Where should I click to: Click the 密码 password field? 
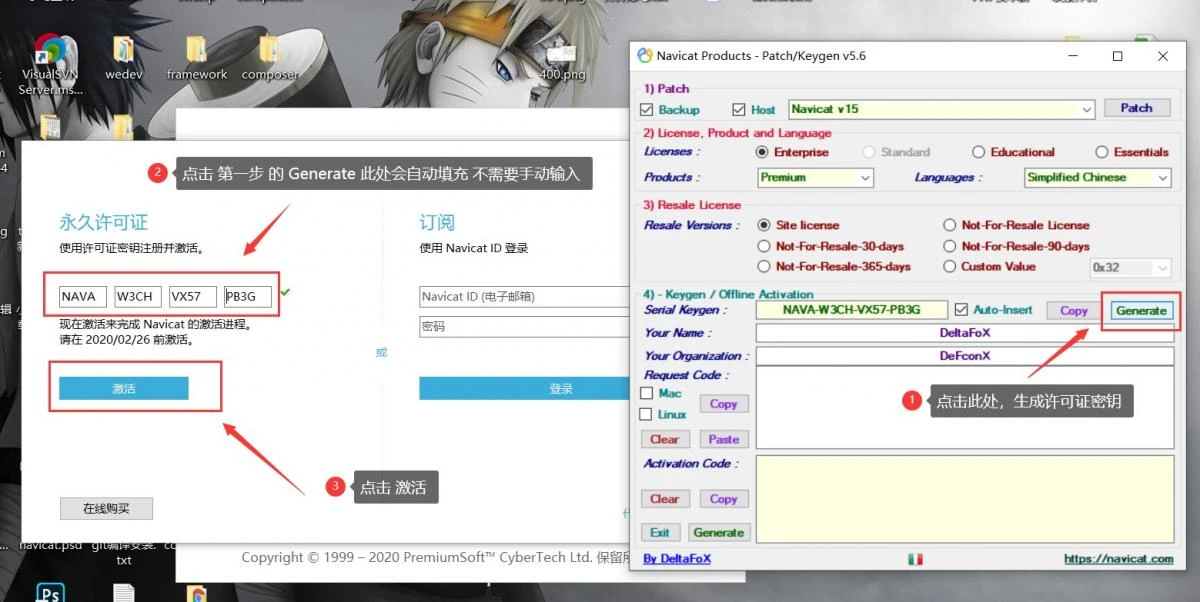coord(523,327)
